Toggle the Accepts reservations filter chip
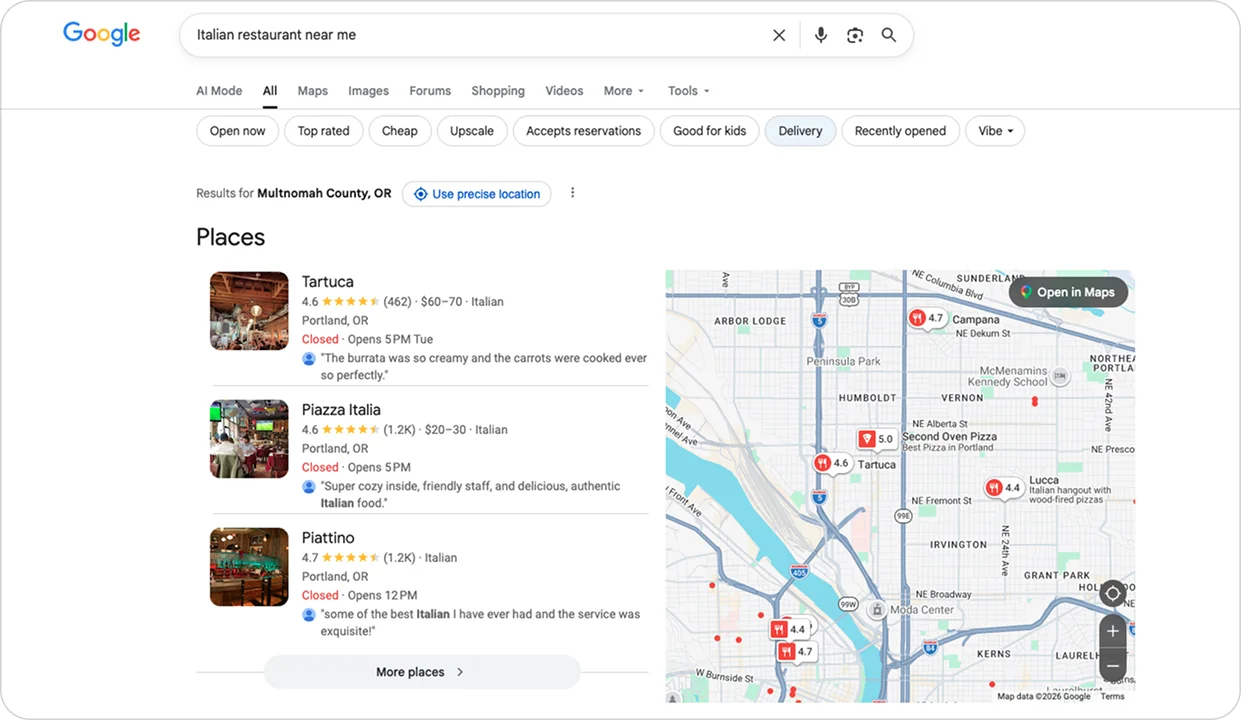Image resolution: width=1241 pixels, height=720 pixels. 584,131
